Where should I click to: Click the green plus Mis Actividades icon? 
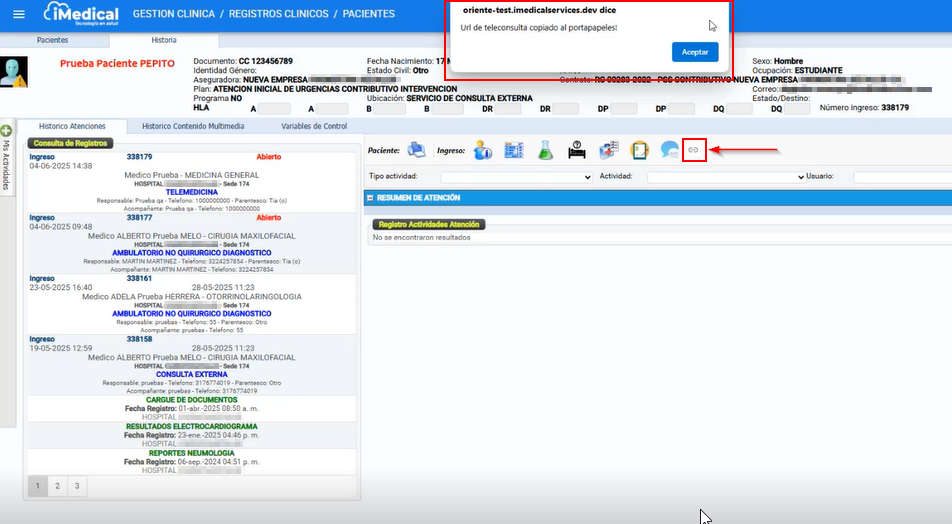coord(7,131)
